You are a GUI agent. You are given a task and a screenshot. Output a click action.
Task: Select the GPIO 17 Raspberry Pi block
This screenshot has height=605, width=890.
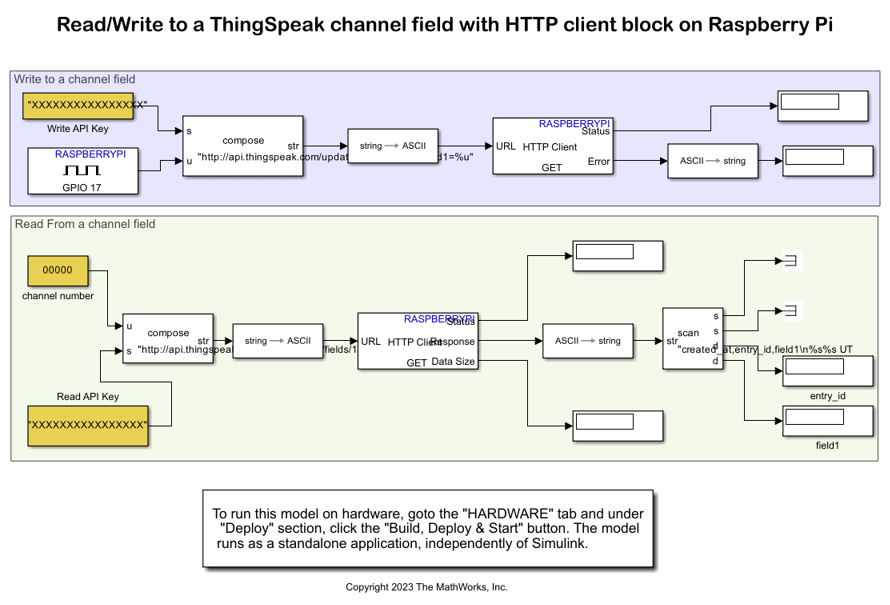(x=83, y=171)
